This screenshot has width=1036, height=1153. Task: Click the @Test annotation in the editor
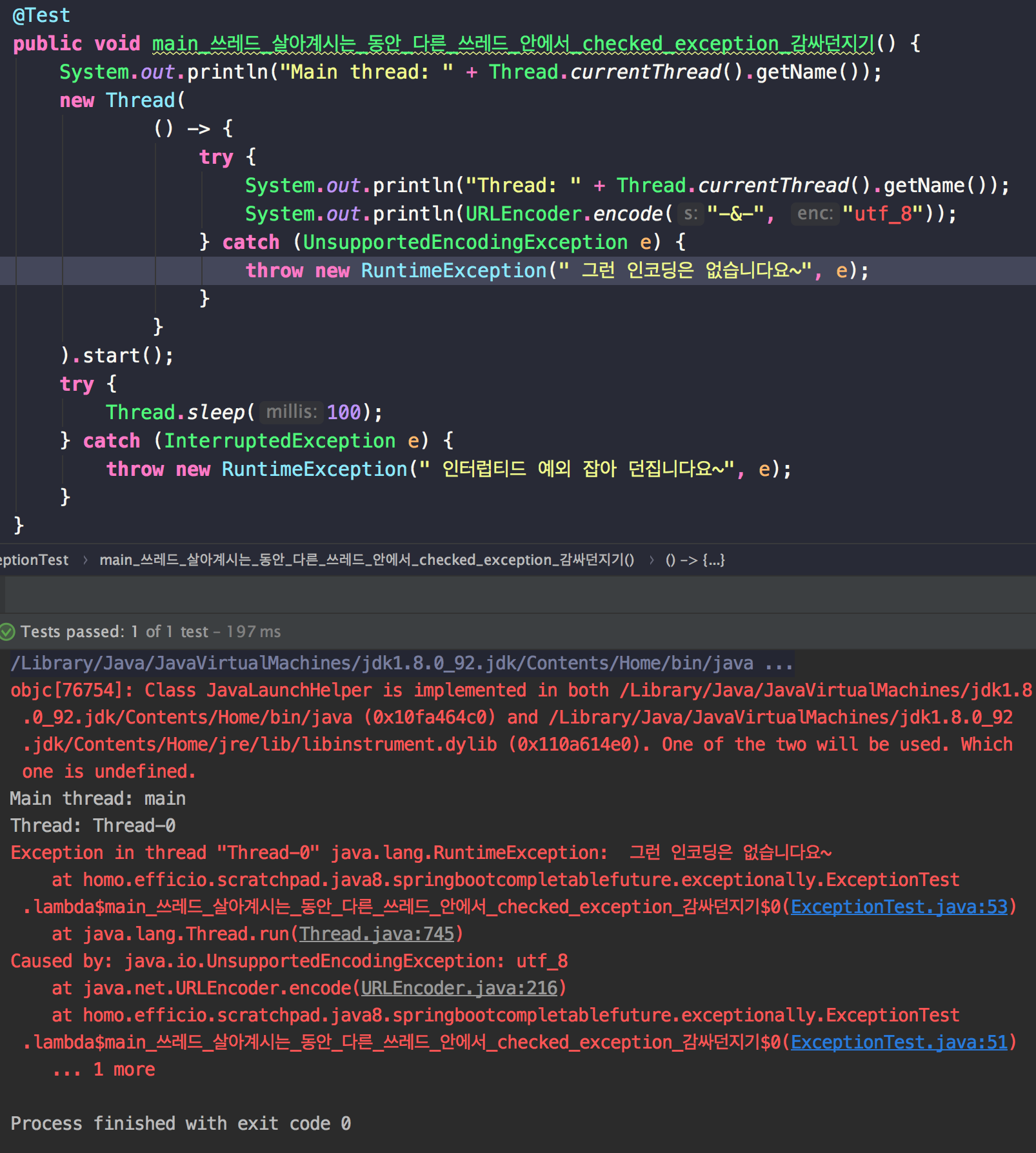[x=41, y=15]
